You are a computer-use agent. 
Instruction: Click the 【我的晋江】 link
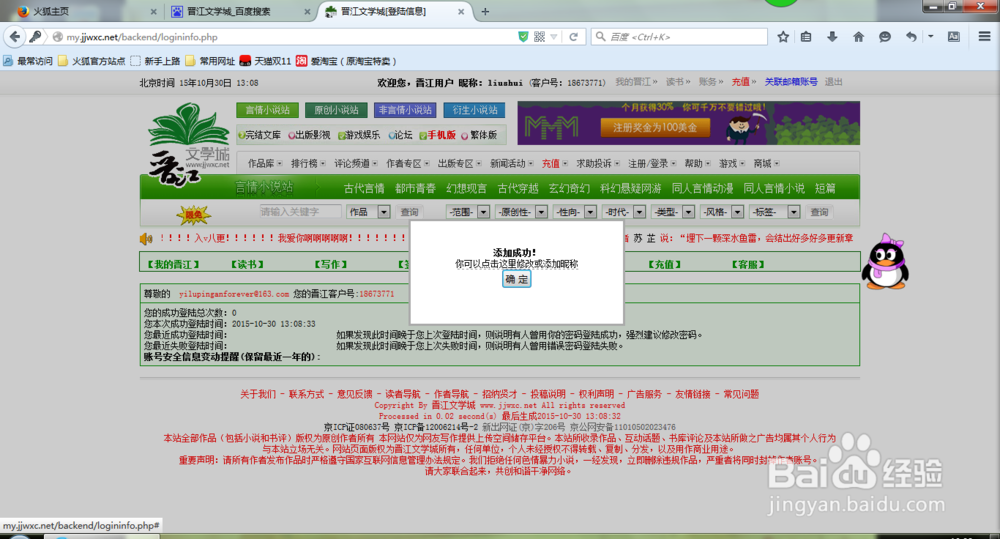click(x=173, y=264)
